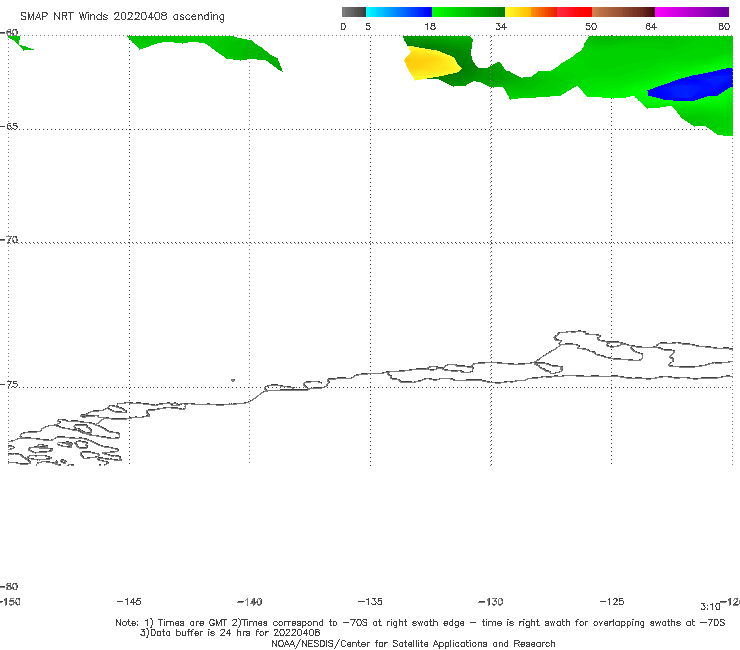Click the '5' color scale label

pyautogui.click(x=368, y=27)
